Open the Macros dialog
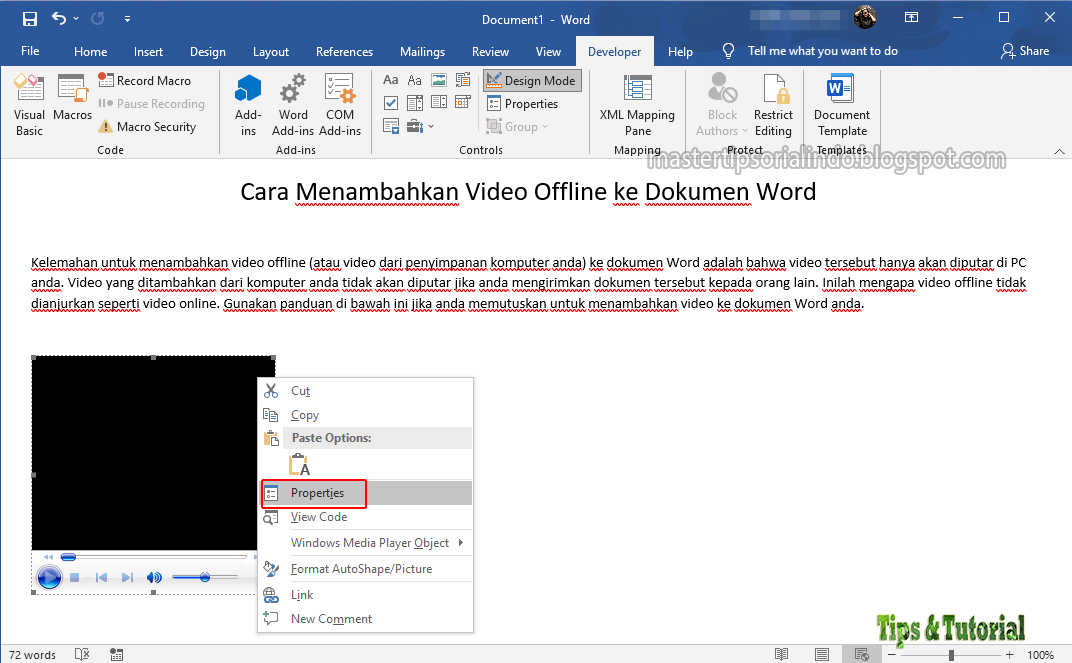1072x663 pixels. click(x=72, y=98)
